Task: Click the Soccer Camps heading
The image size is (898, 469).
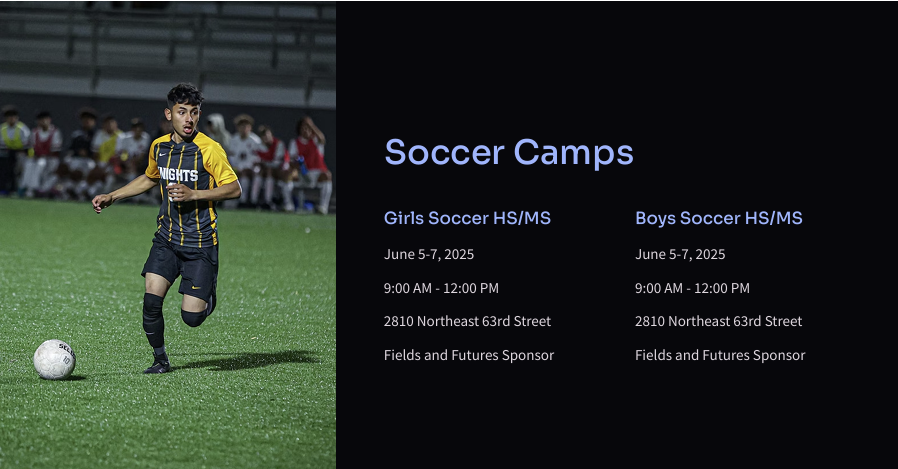Action: click(508, 152)
